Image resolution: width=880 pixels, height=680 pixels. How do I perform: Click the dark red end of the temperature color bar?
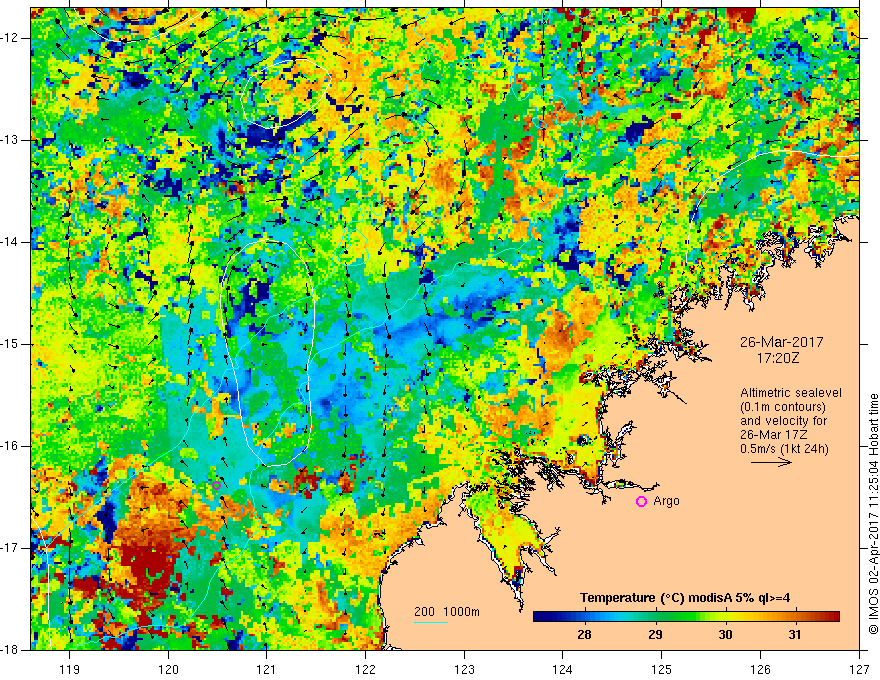click(x=833, y=617)
